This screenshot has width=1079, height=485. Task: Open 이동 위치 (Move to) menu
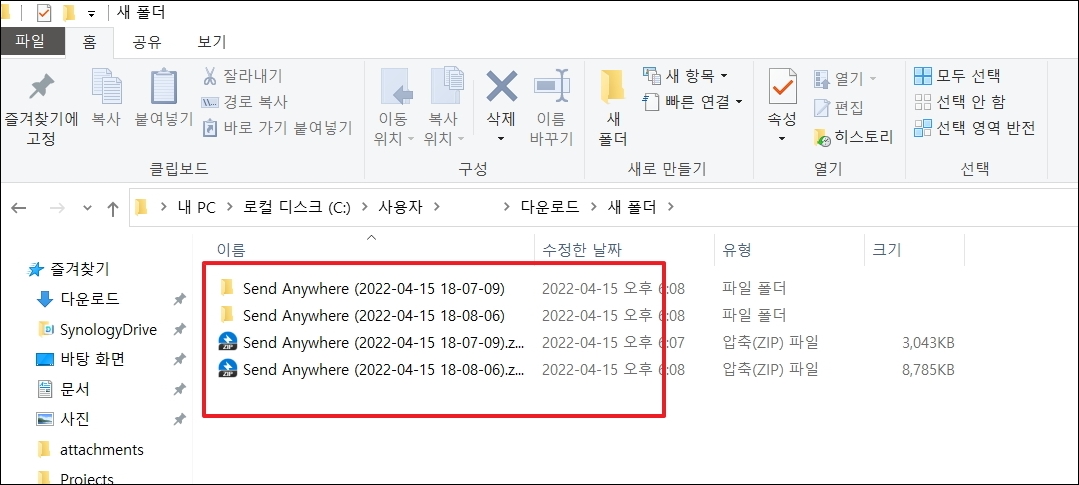click(x=394, y=107)
